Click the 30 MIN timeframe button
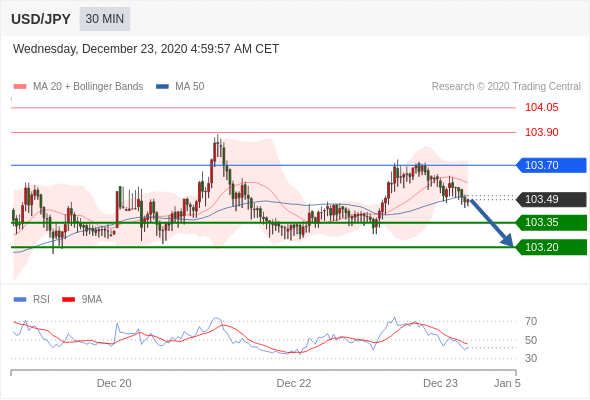The width and height of the screenshot is (590, 400). pos(105,19)
